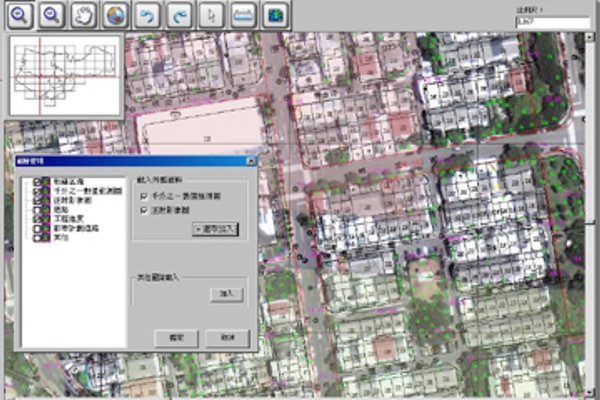600x400 pixels.
Task: Uncheck the 工程地質 layer checkbox
Action: [x=37, y=219]
